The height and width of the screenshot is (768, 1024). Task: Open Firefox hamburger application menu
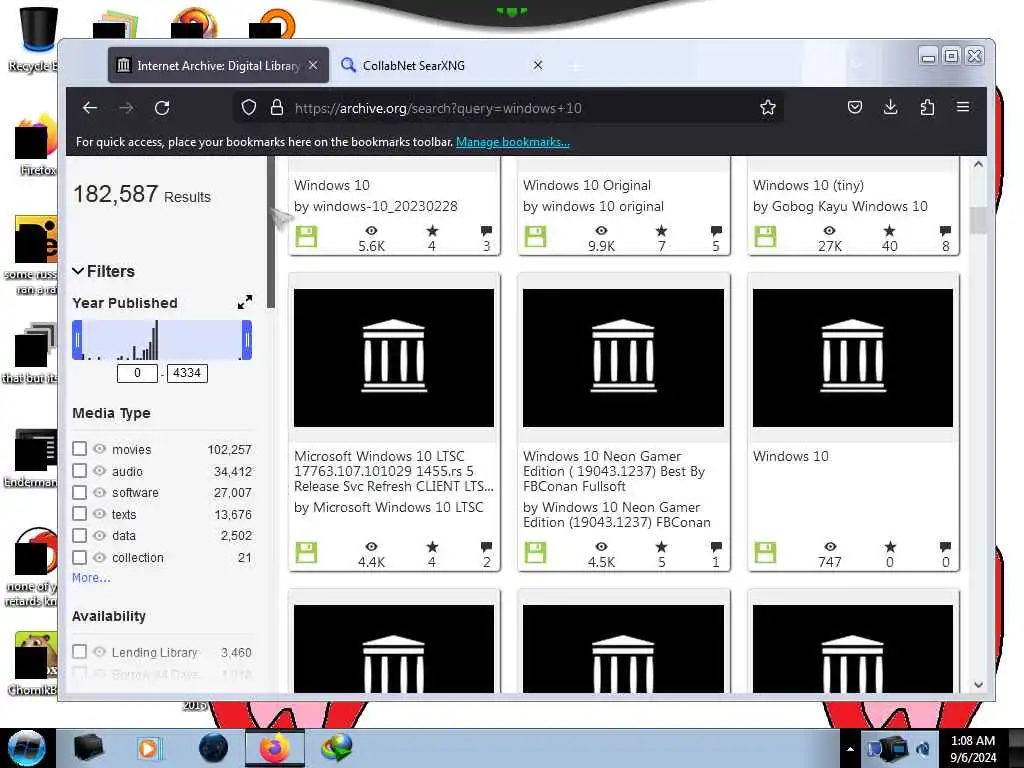click(x=963, y=106)
